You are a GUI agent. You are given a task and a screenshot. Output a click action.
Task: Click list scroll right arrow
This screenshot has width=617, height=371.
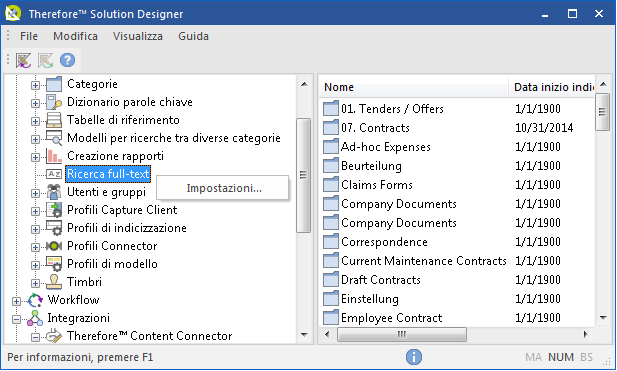point(585,335)
